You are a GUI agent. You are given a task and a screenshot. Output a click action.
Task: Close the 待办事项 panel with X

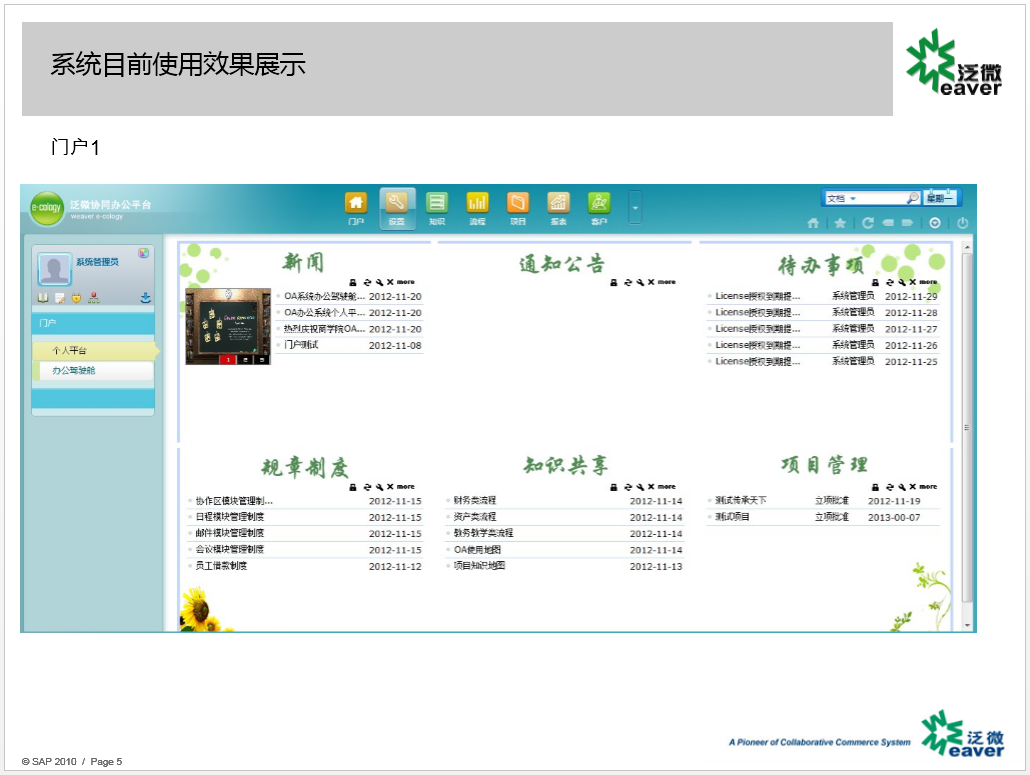click(912, 282)
